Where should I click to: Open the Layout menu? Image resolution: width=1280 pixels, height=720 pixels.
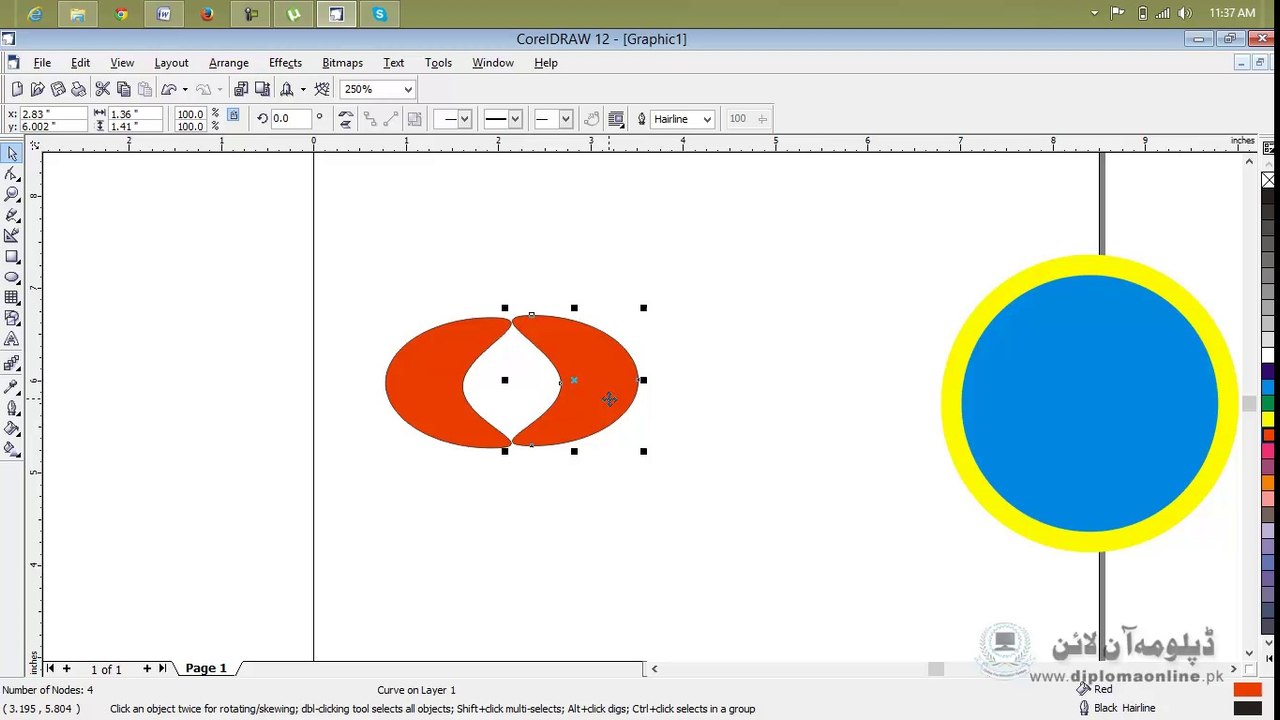[171, 63]
